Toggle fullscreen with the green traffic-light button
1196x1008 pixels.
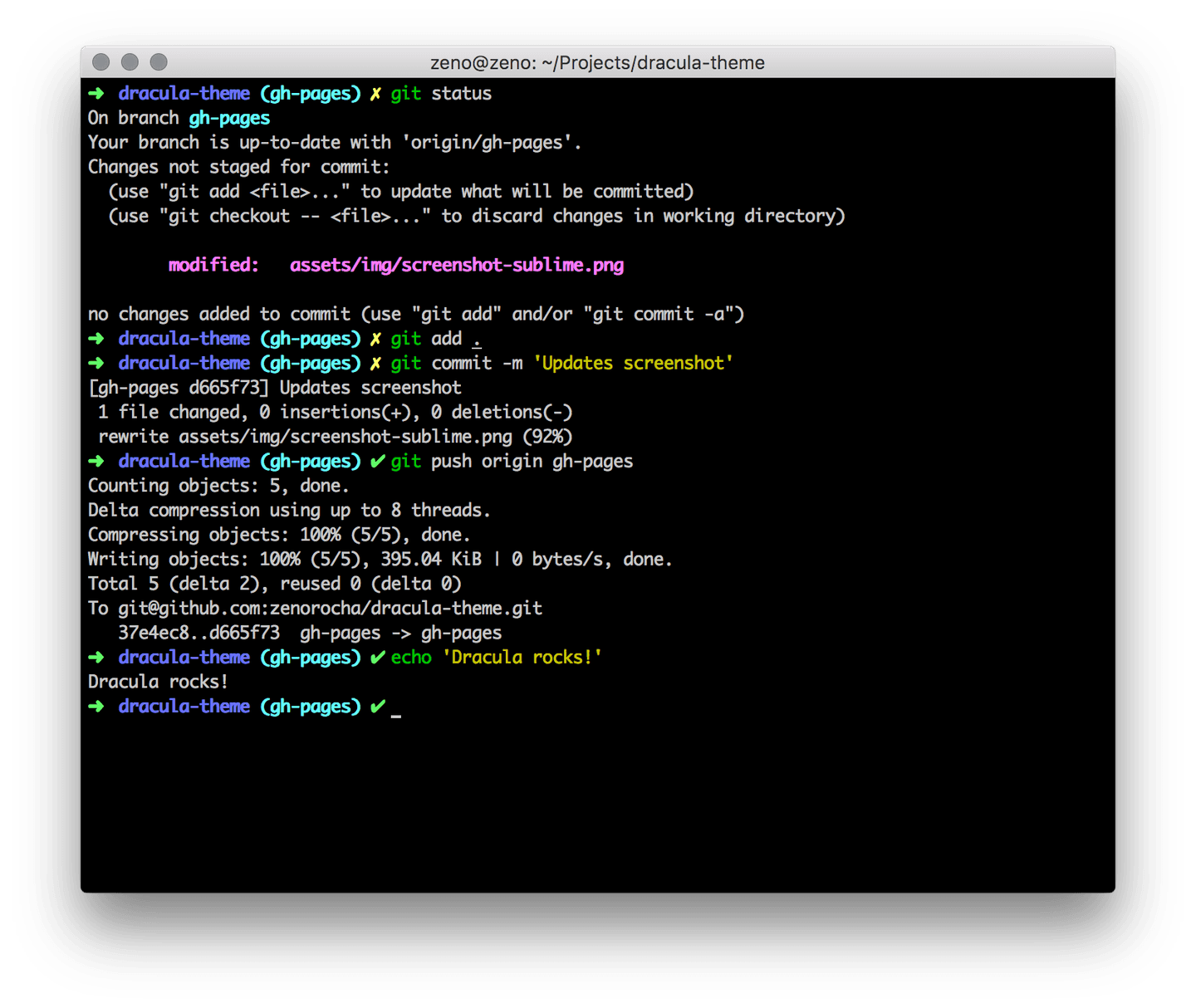click(x=158, y=61)
